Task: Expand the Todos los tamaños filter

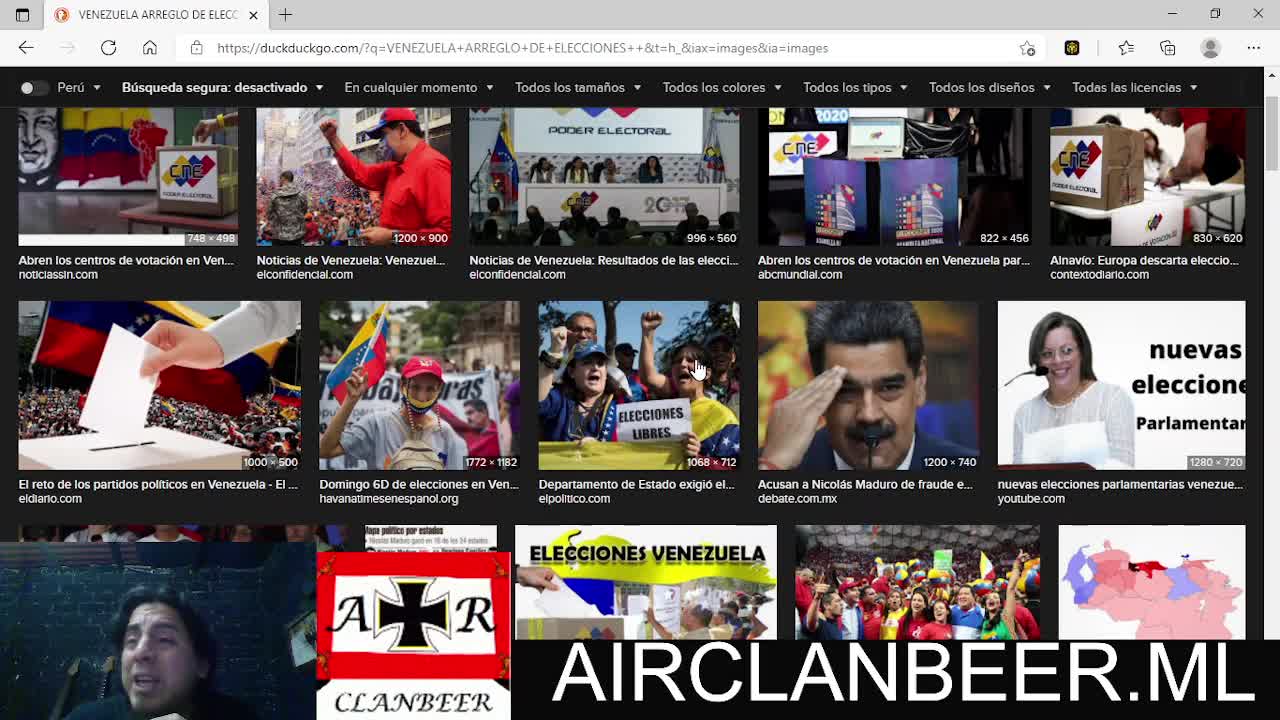Action: [x=578, y=87]
